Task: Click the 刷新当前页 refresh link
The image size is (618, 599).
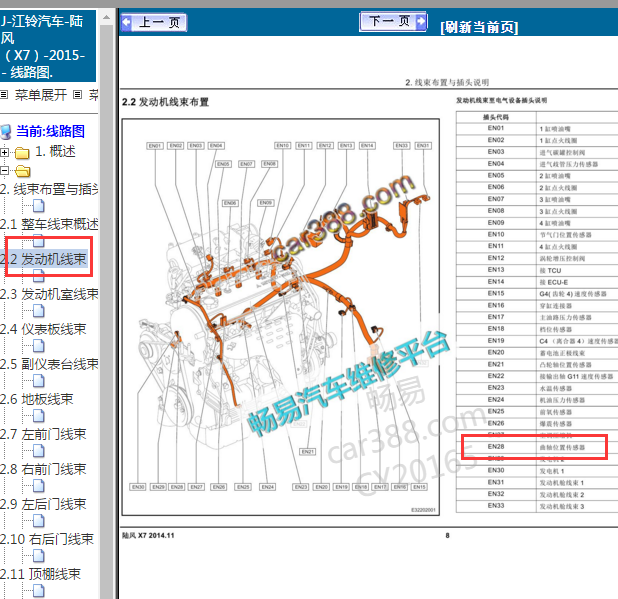Action: click(478, 27)
